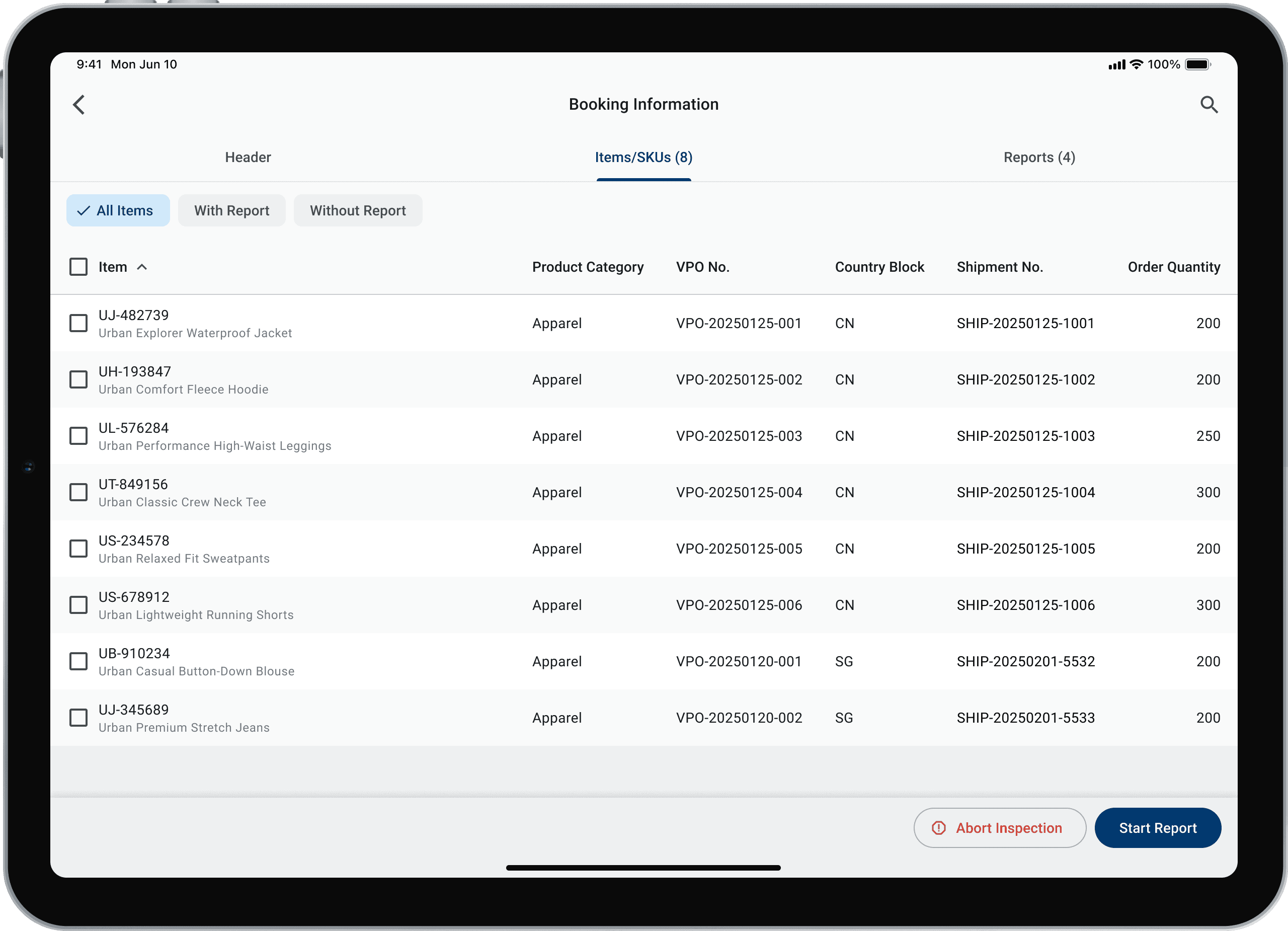The height and width of the screenshot is (931, 1288).
Task: Open search with magnifier icon
Action: [1209, 105]
